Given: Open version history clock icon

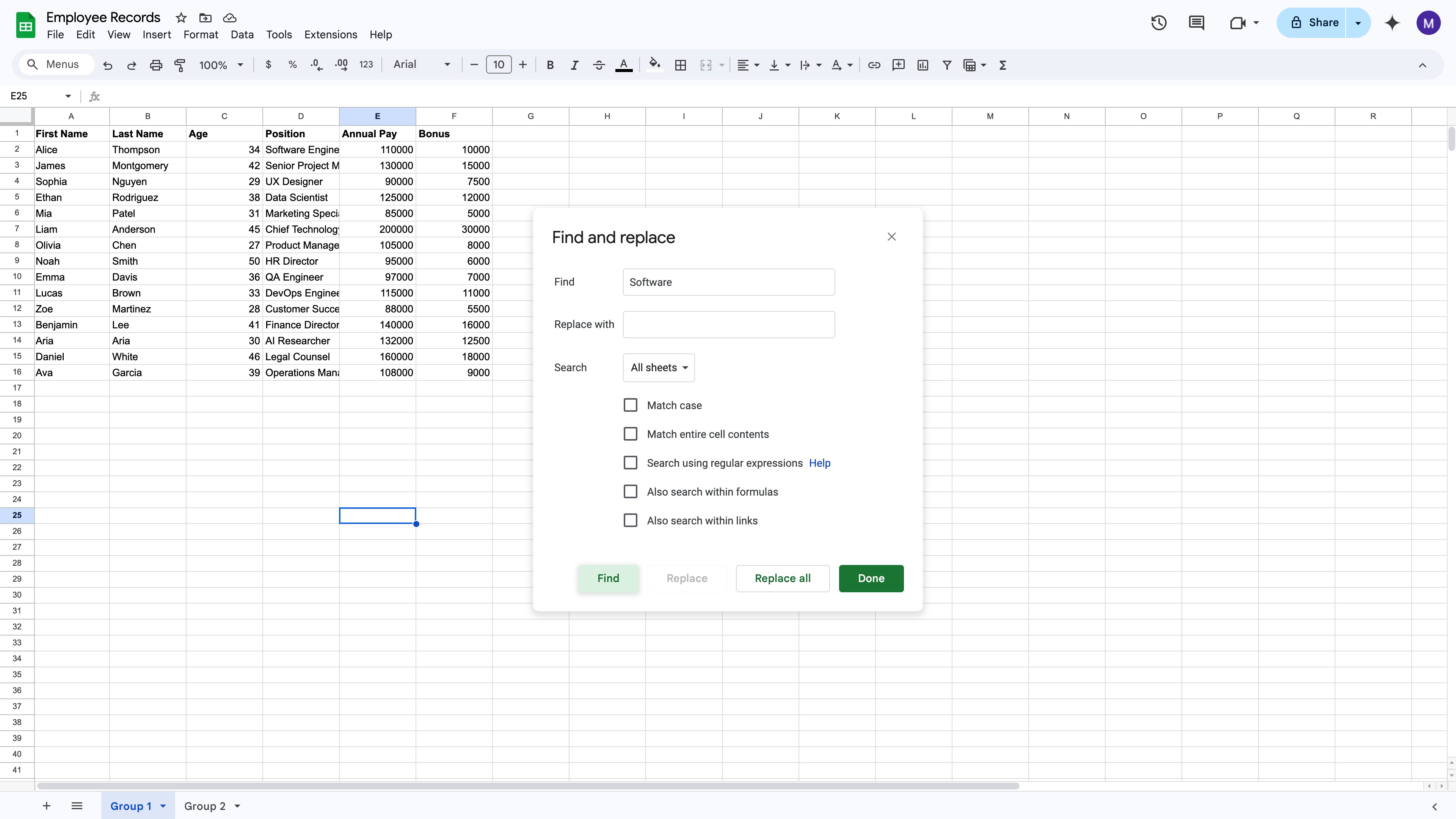Looking at the screenshot, I should click(x=1159, y=23).
